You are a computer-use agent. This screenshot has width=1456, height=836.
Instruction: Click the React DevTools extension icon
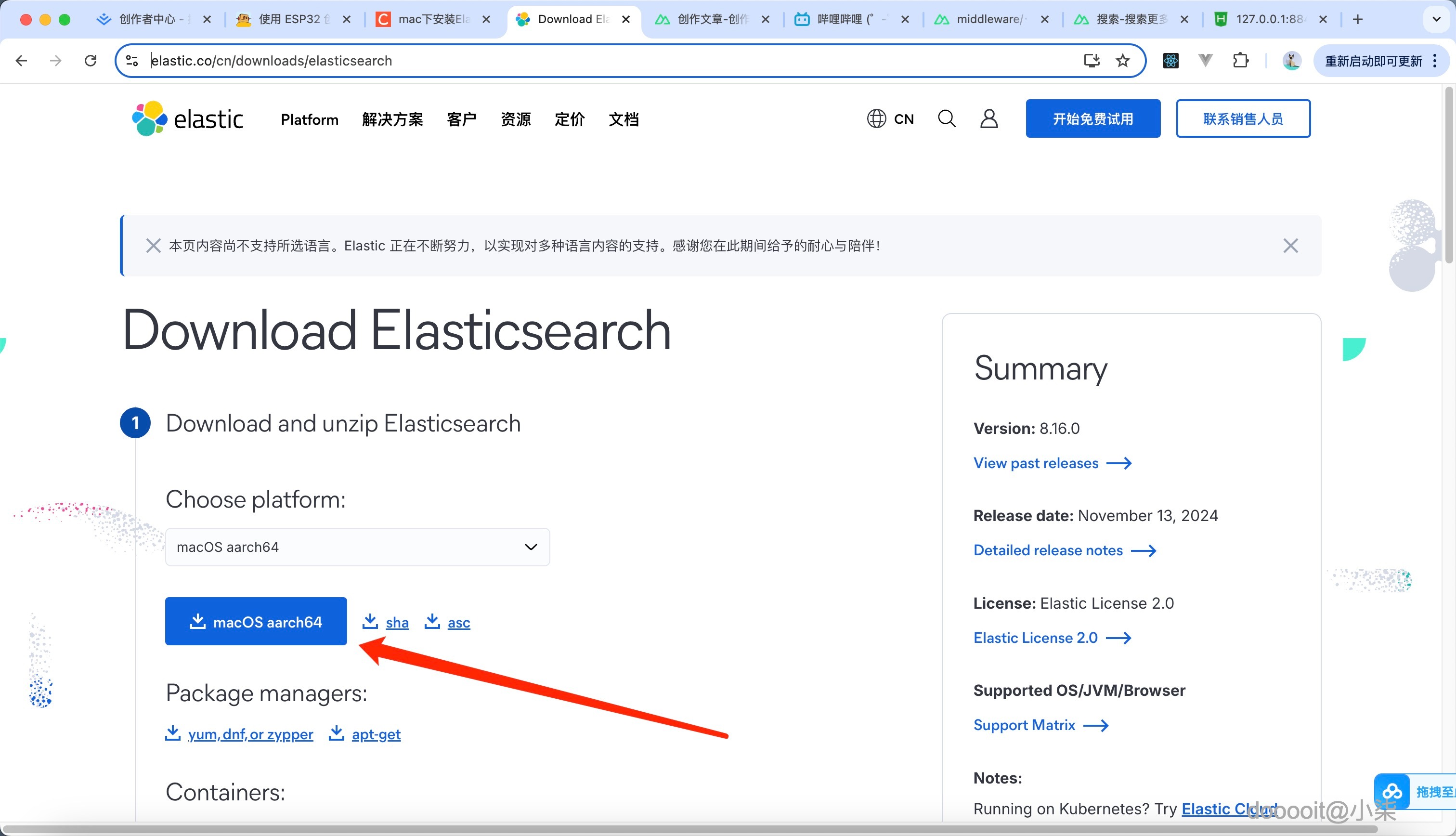click(x=1170, y=61)
